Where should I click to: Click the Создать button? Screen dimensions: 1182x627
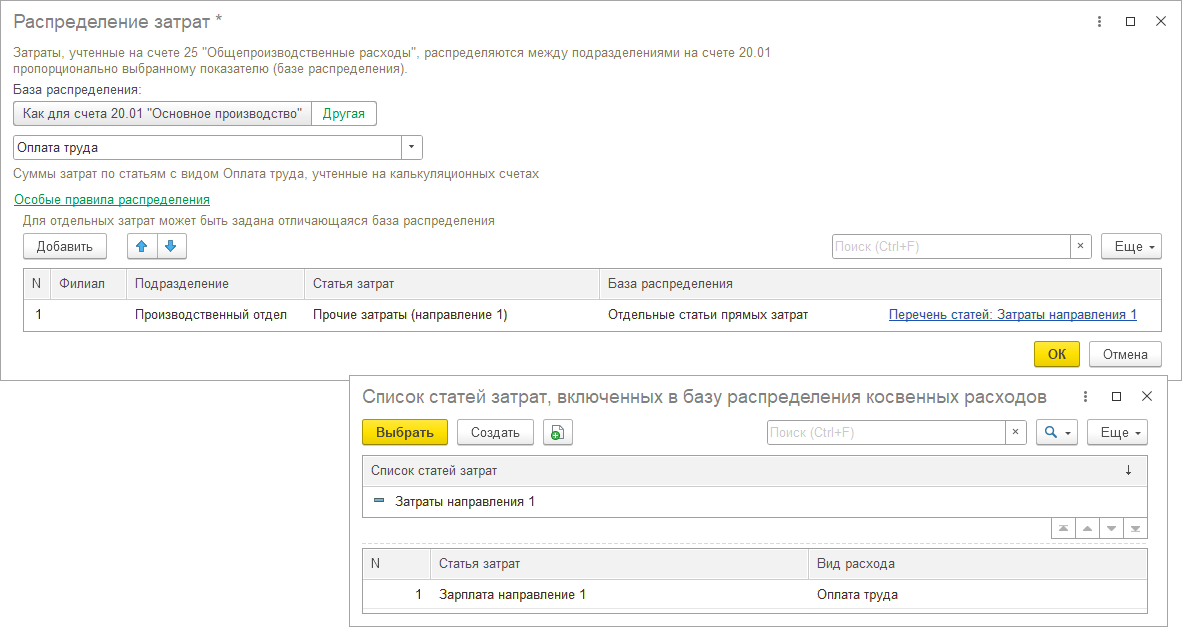pyautogui.click(x=495, y=433)
